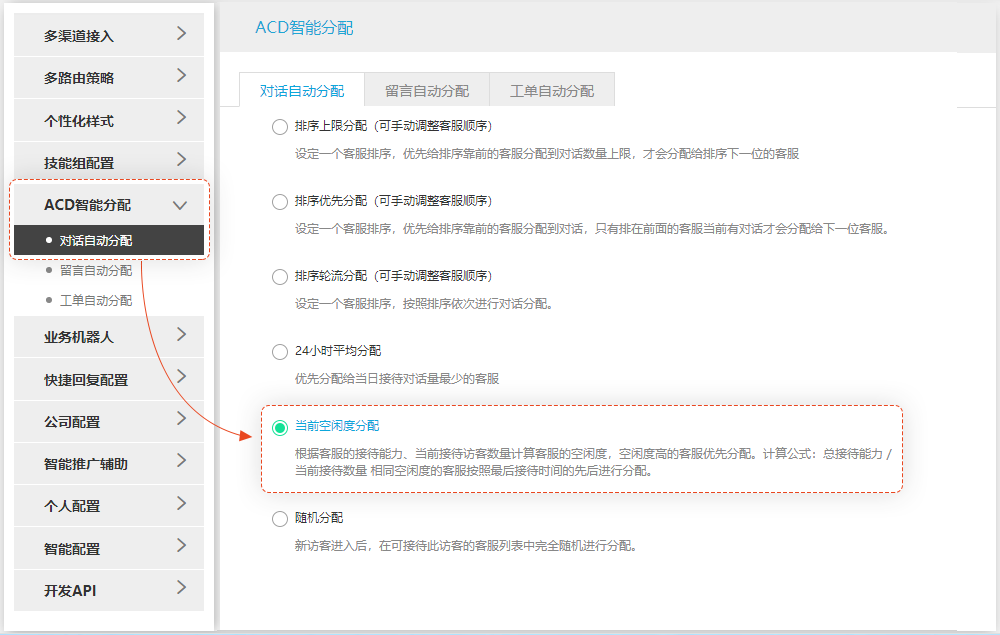1000x635 pixels.
Task: Open the 多渠道接入 menu item
Action: point(109,35)
